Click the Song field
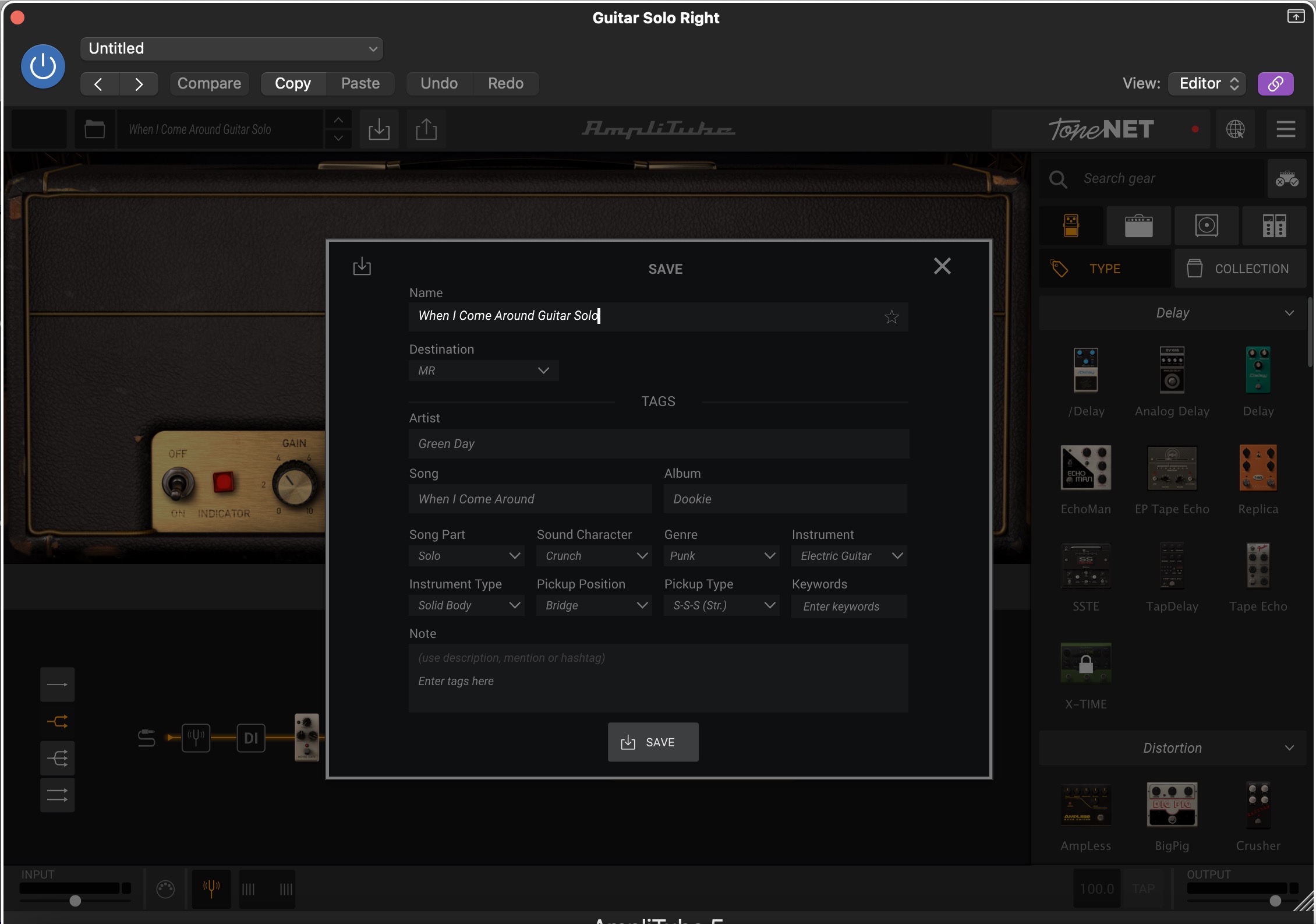Screen dimensions: 1316x924 530,499
